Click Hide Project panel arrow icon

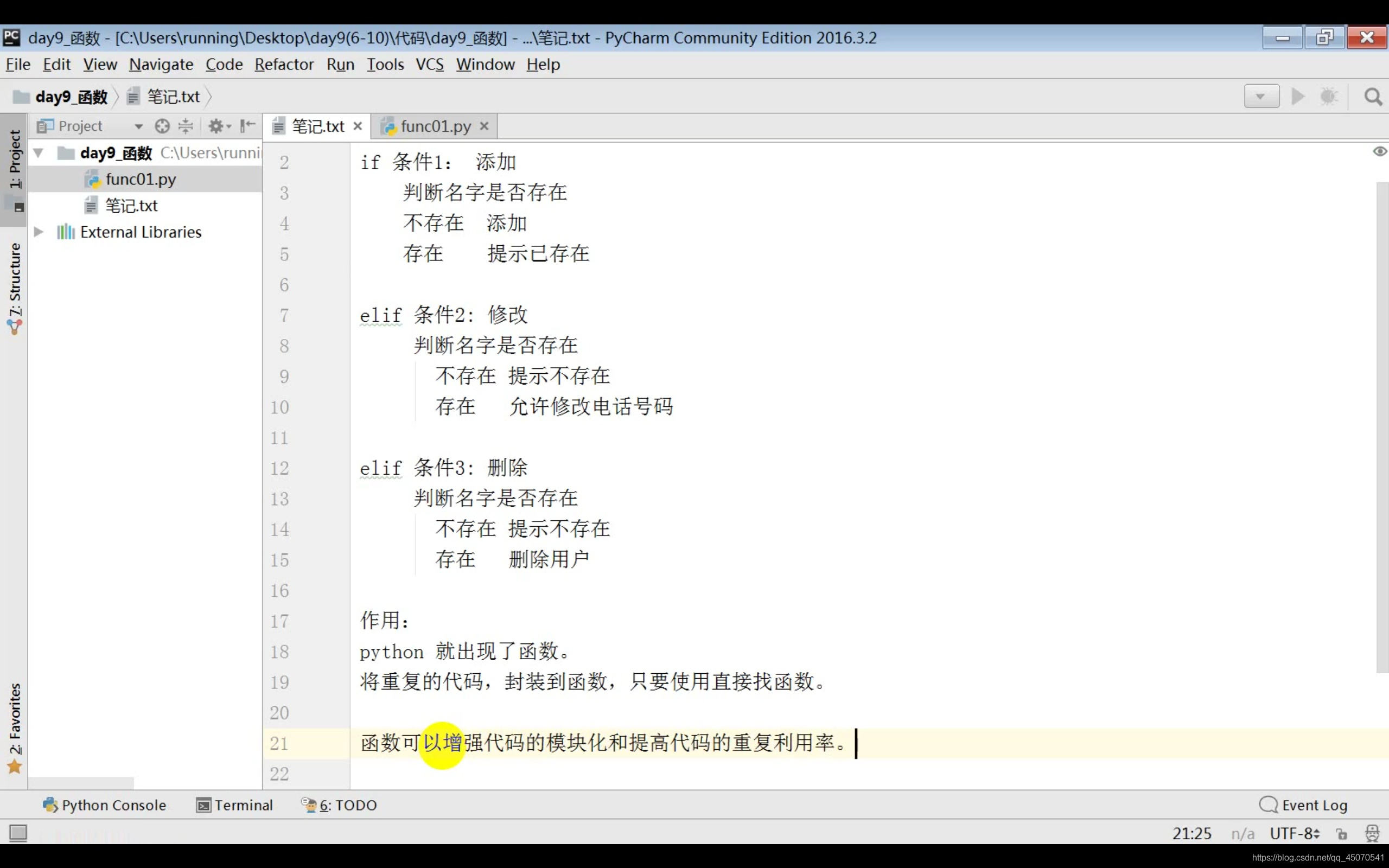[x=247, y=126]
